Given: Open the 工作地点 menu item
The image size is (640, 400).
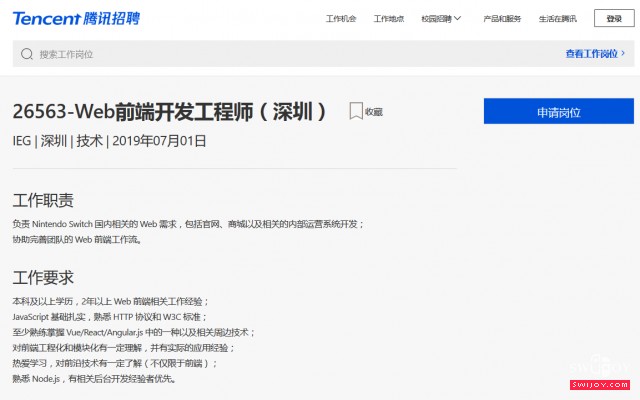Looking at the screenshot, I should click(389, 19).
